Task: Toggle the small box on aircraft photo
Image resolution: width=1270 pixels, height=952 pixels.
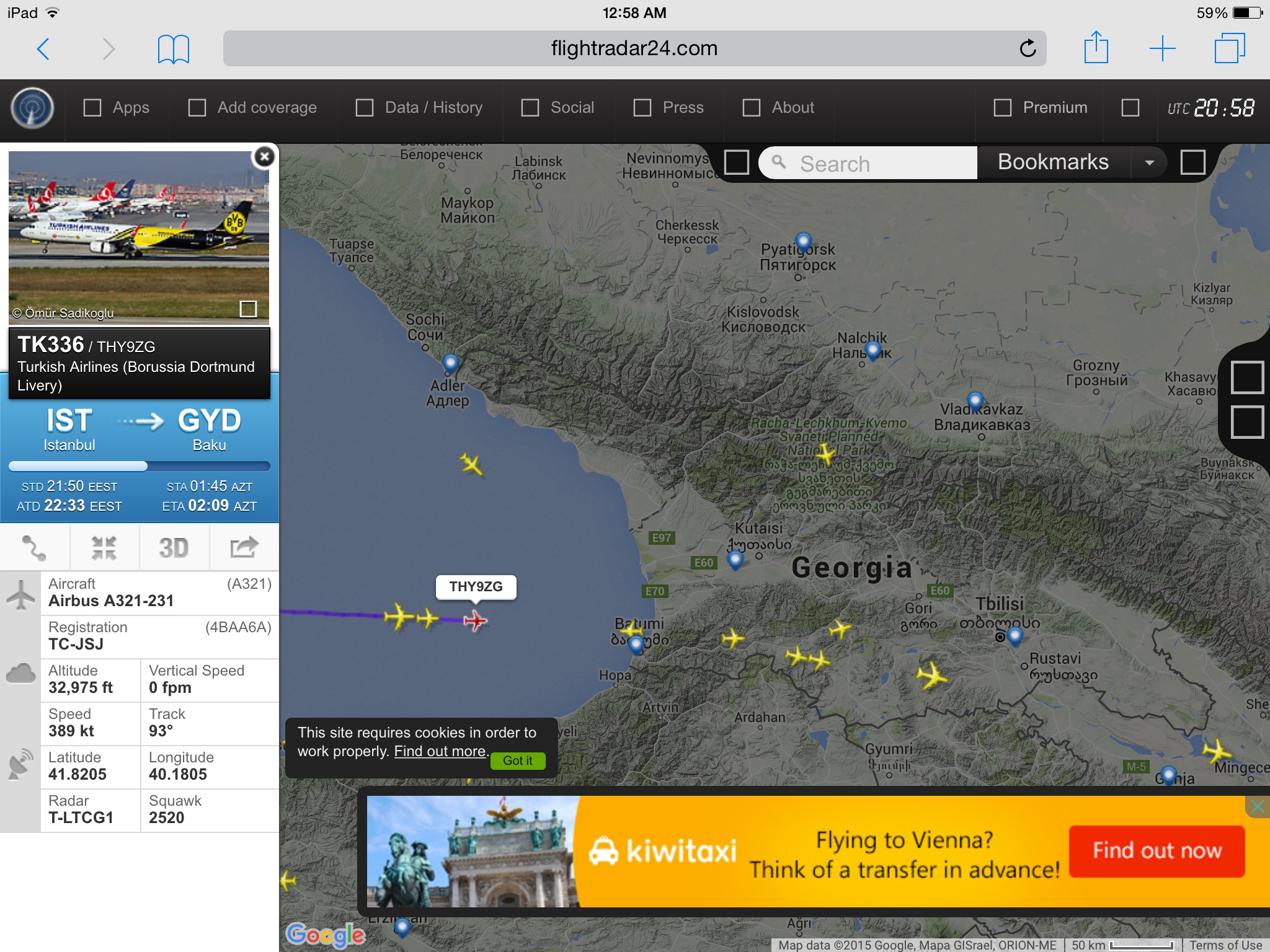Action: pos(248,309)
